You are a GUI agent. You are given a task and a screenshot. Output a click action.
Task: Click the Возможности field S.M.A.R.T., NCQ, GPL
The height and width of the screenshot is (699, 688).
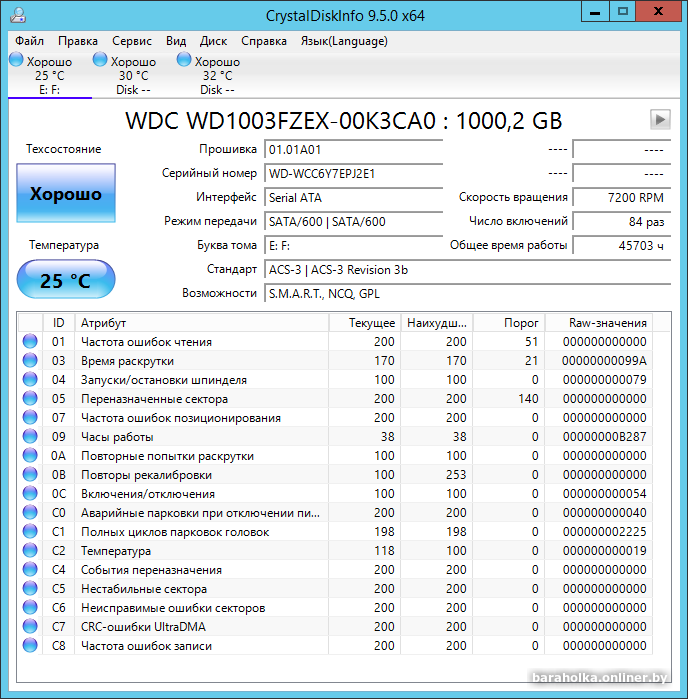(x=467, y=294)
